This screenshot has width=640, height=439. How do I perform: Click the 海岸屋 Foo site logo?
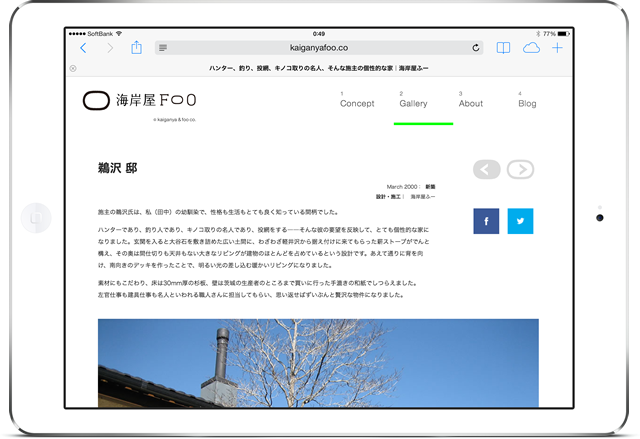(139, 100)
